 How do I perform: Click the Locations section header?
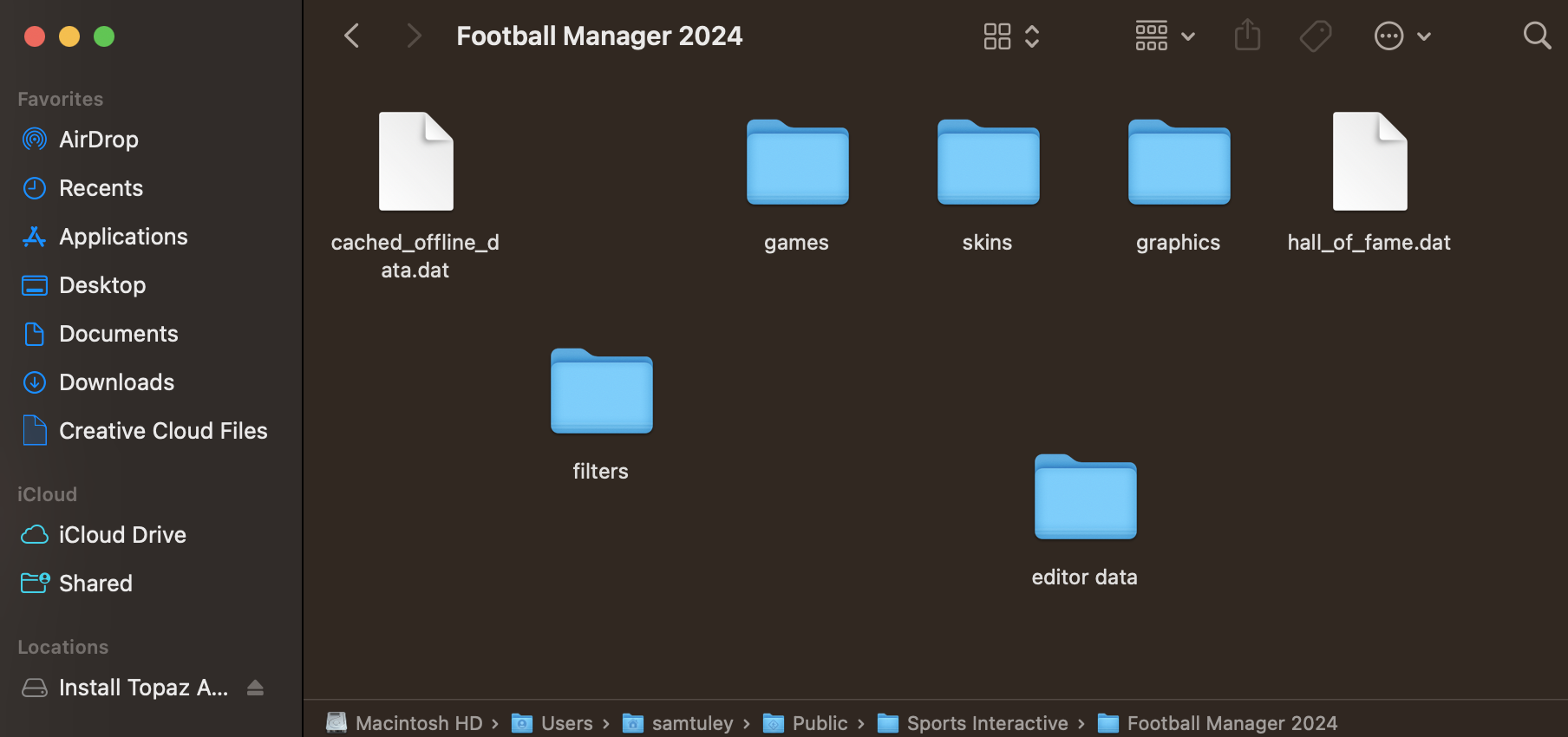63,647
